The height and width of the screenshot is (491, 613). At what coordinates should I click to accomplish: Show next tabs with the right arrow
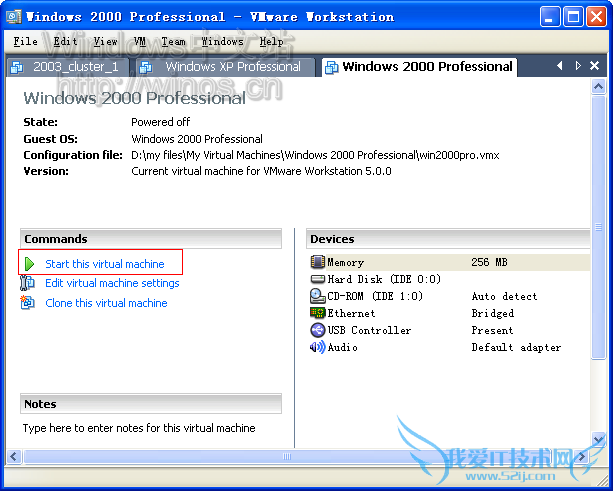point(578,66)
